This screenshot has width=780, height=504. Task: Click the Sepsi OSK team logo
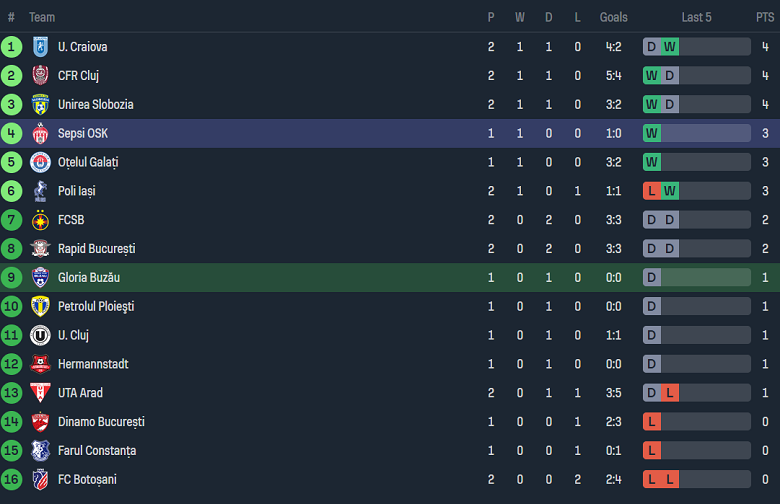pyautogui.click(x=40, y=134)
